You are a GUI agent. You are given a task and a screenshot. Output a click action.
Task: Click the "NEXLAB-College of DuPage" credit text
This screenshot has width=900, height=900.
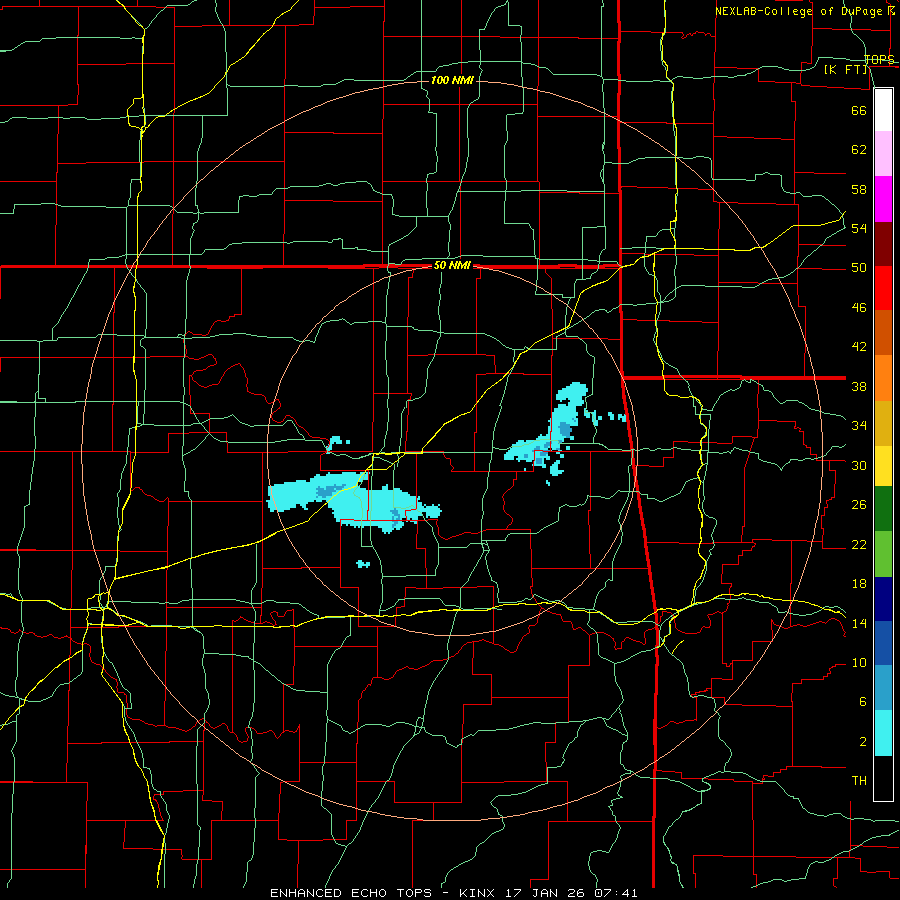800,11
